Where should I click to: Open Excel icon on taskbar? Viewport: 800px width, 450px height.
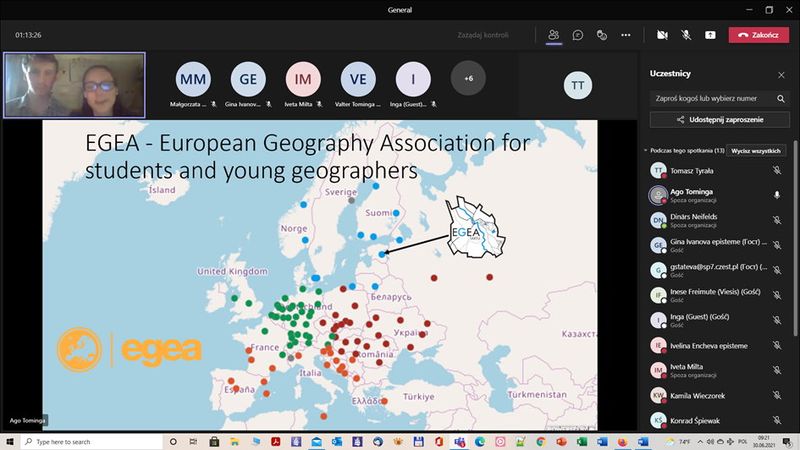(582, 441)
